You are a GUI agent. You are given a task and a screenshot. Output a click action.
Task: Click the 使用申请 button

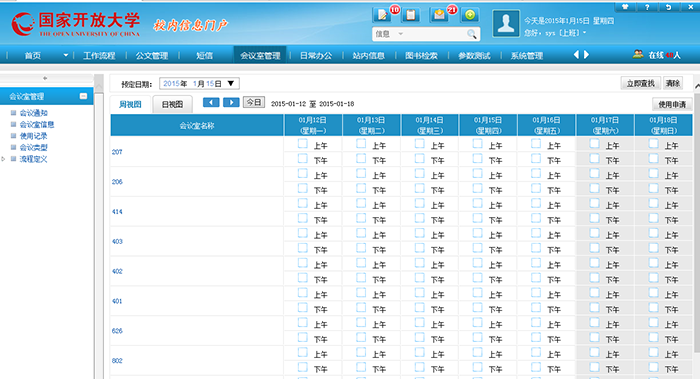coord(672,104)
